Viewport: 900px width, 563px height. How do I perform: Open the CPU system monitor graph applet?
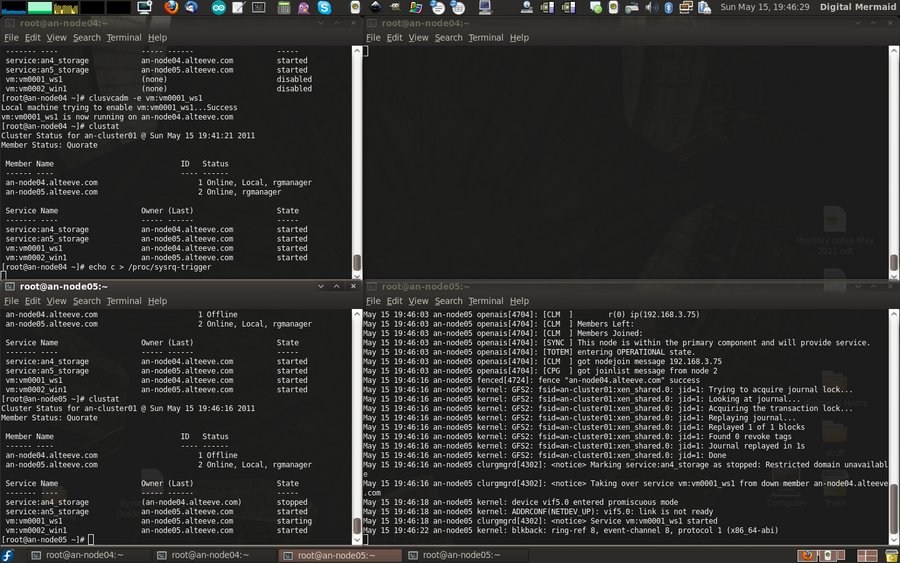coord(13,7)
